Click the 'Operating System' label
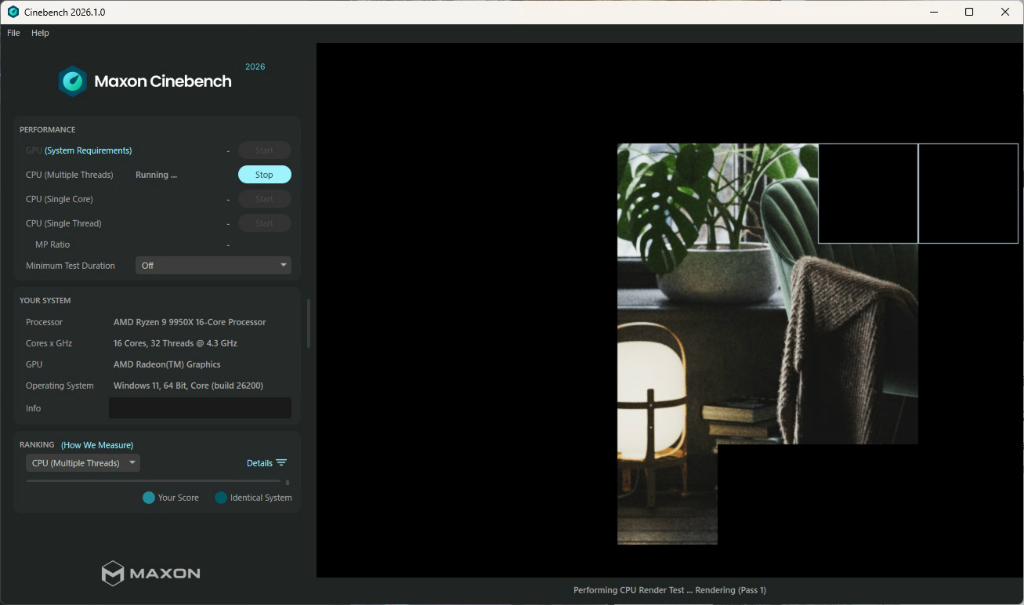 click(x=59, y=385)
